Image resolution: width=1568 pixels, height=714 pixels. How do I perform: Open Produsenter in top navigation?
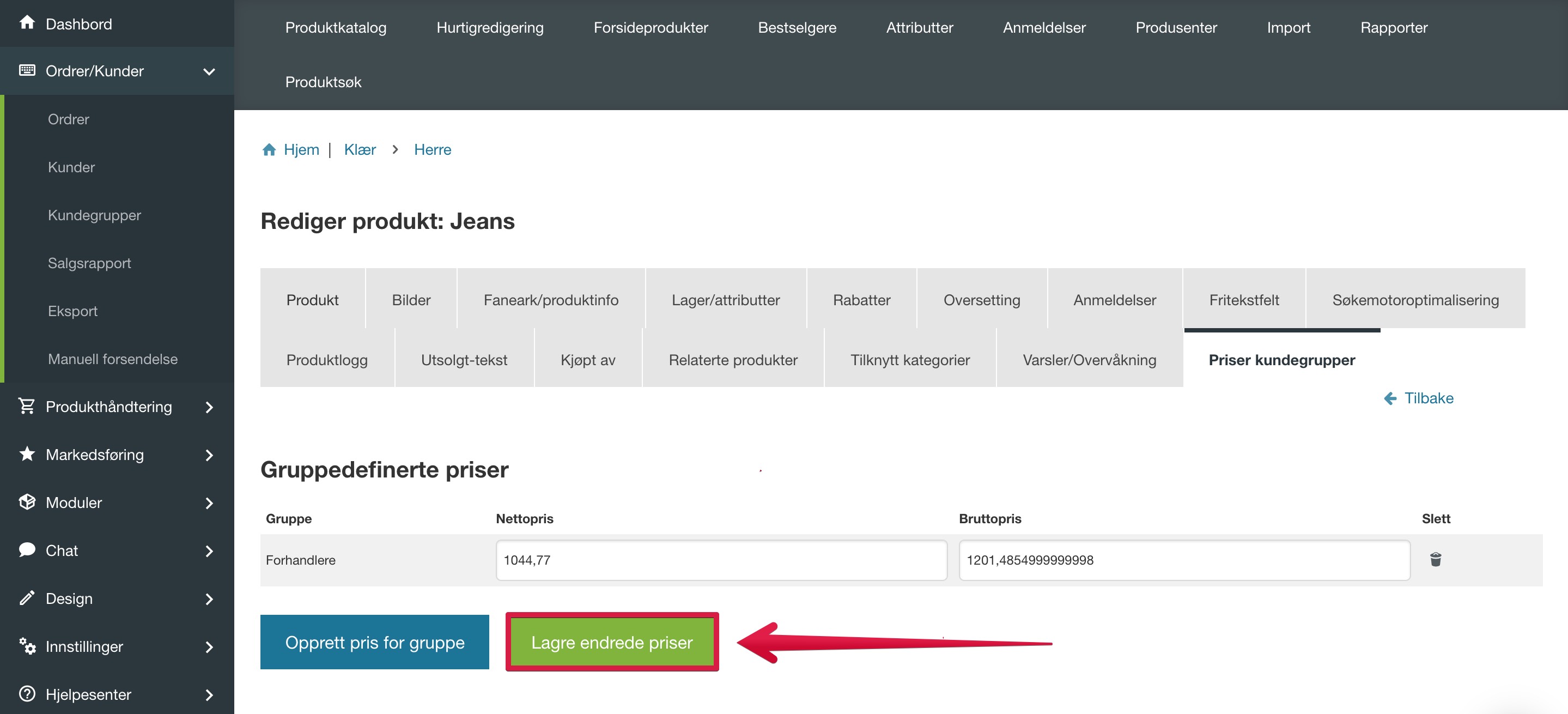1176,27
